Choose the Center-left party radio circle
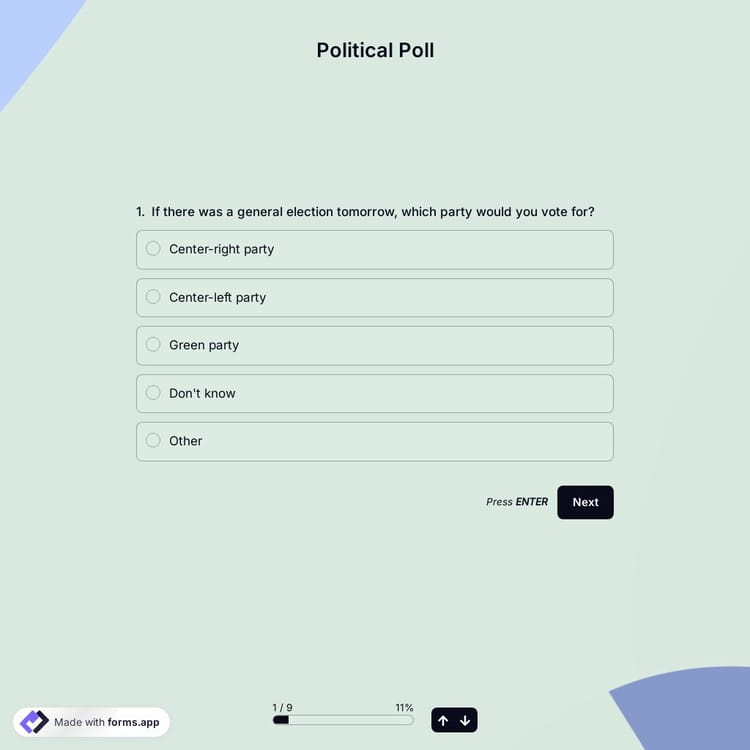 tap(153, 297)
